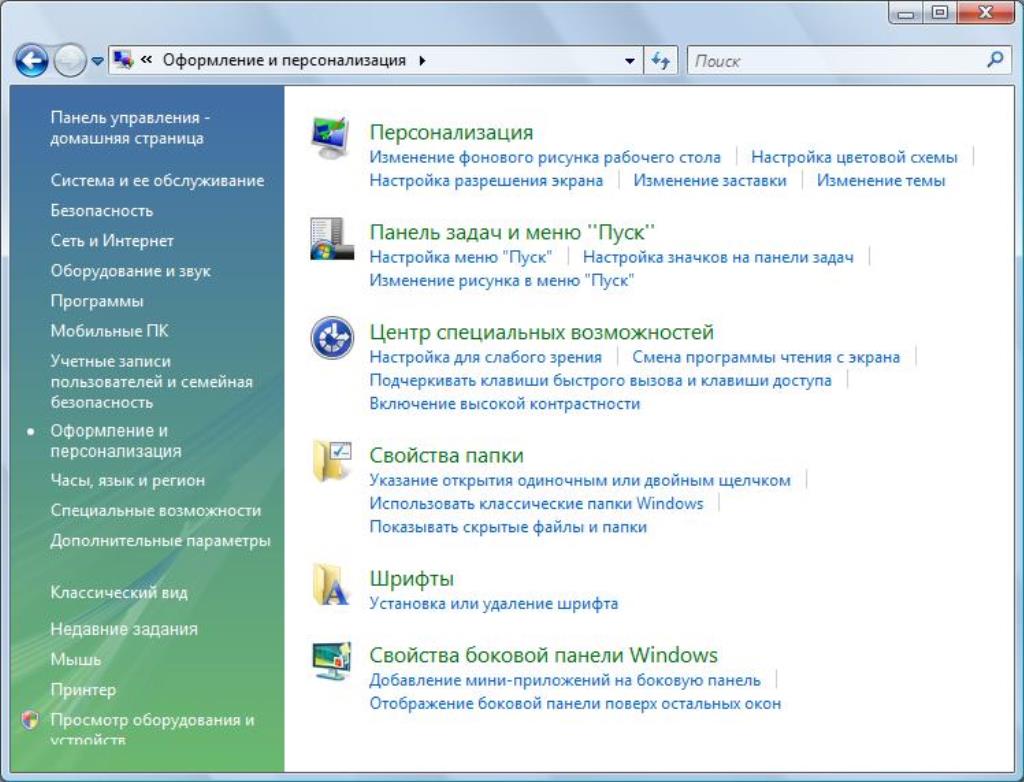Click Настройка разрешения экрана link
Screen dimensions: 1024x782
click(x=486, y=180)
